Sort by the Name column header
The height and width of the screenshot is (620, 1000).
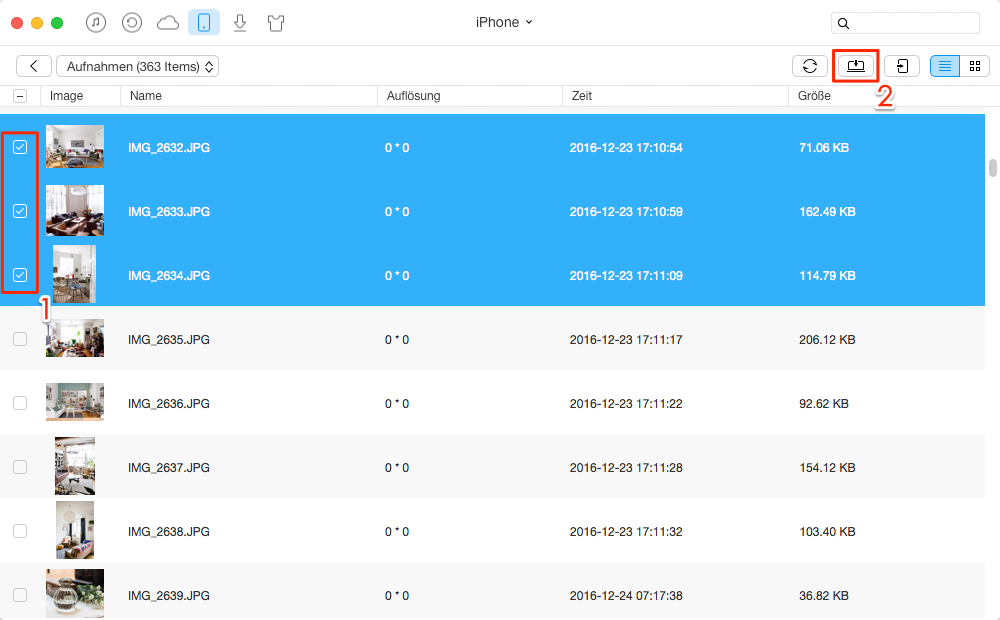pyautogui.click(x=249, y=96)
